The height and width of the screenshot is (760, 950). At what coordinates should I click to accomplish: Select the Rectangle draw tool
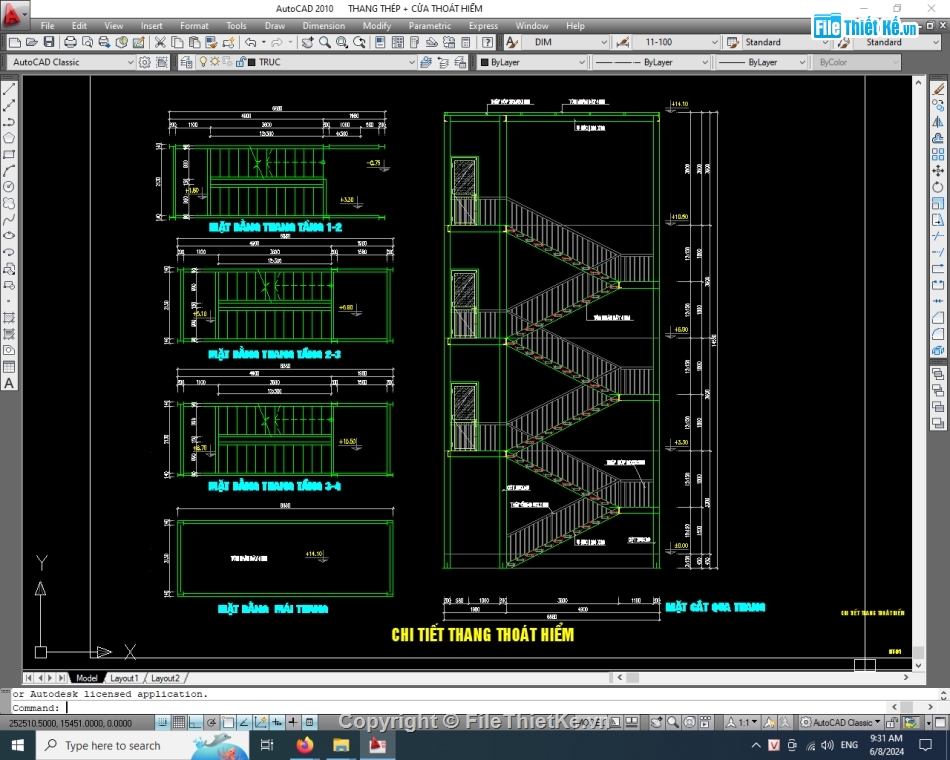(x=9, y=155)
